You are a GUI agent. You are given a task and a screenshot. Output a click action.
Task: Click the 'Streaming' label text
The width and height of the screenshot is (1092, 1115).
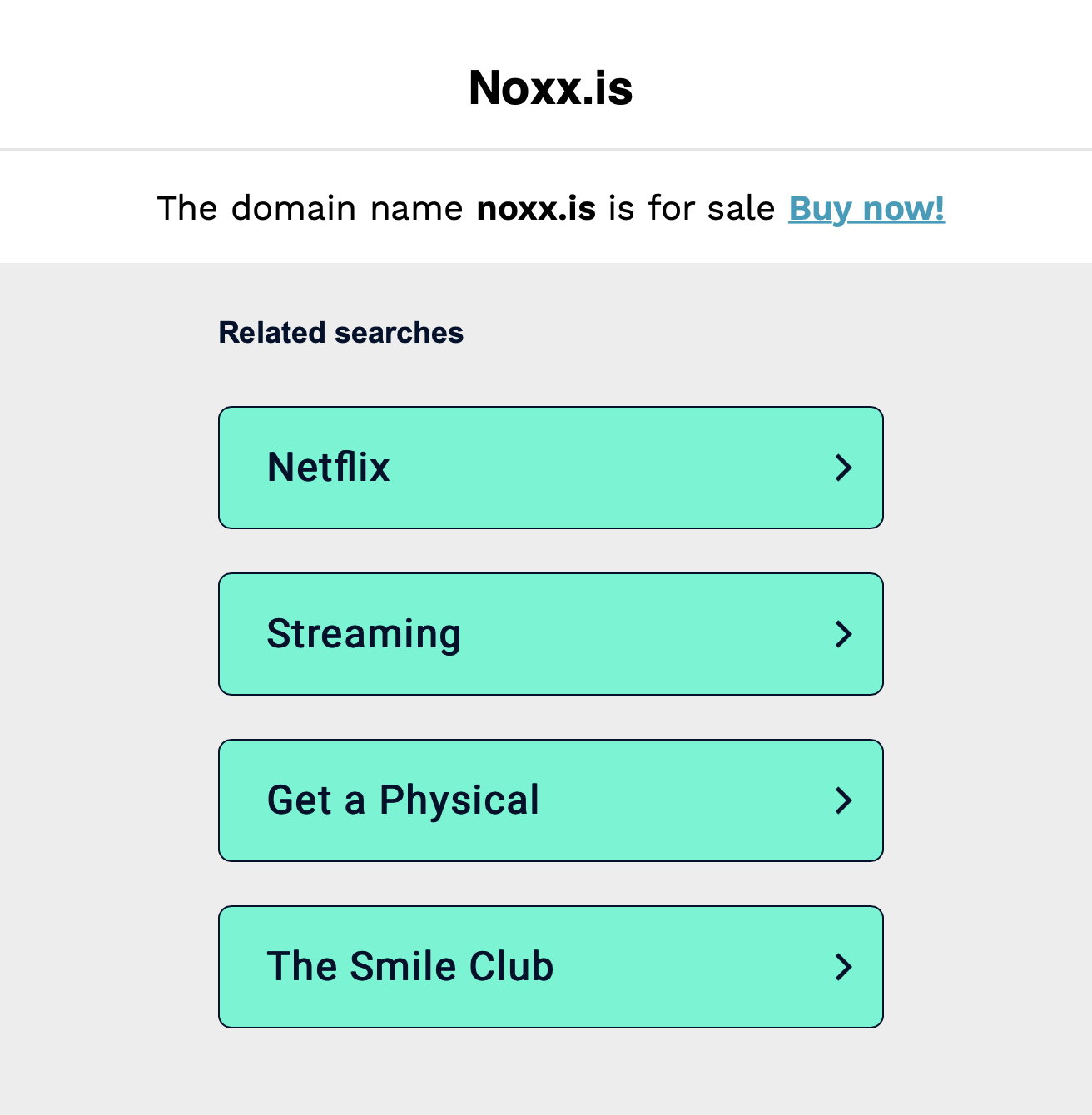click(364, 635)
